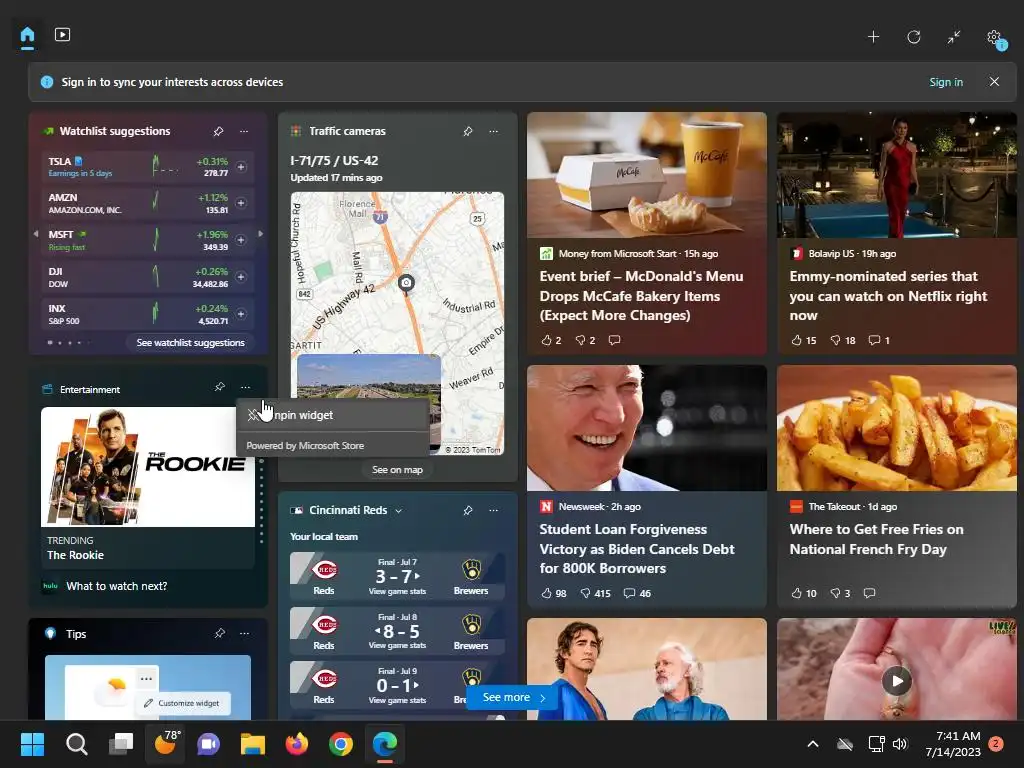Open Watchlist suggestions more options menu

pos(244,131)
